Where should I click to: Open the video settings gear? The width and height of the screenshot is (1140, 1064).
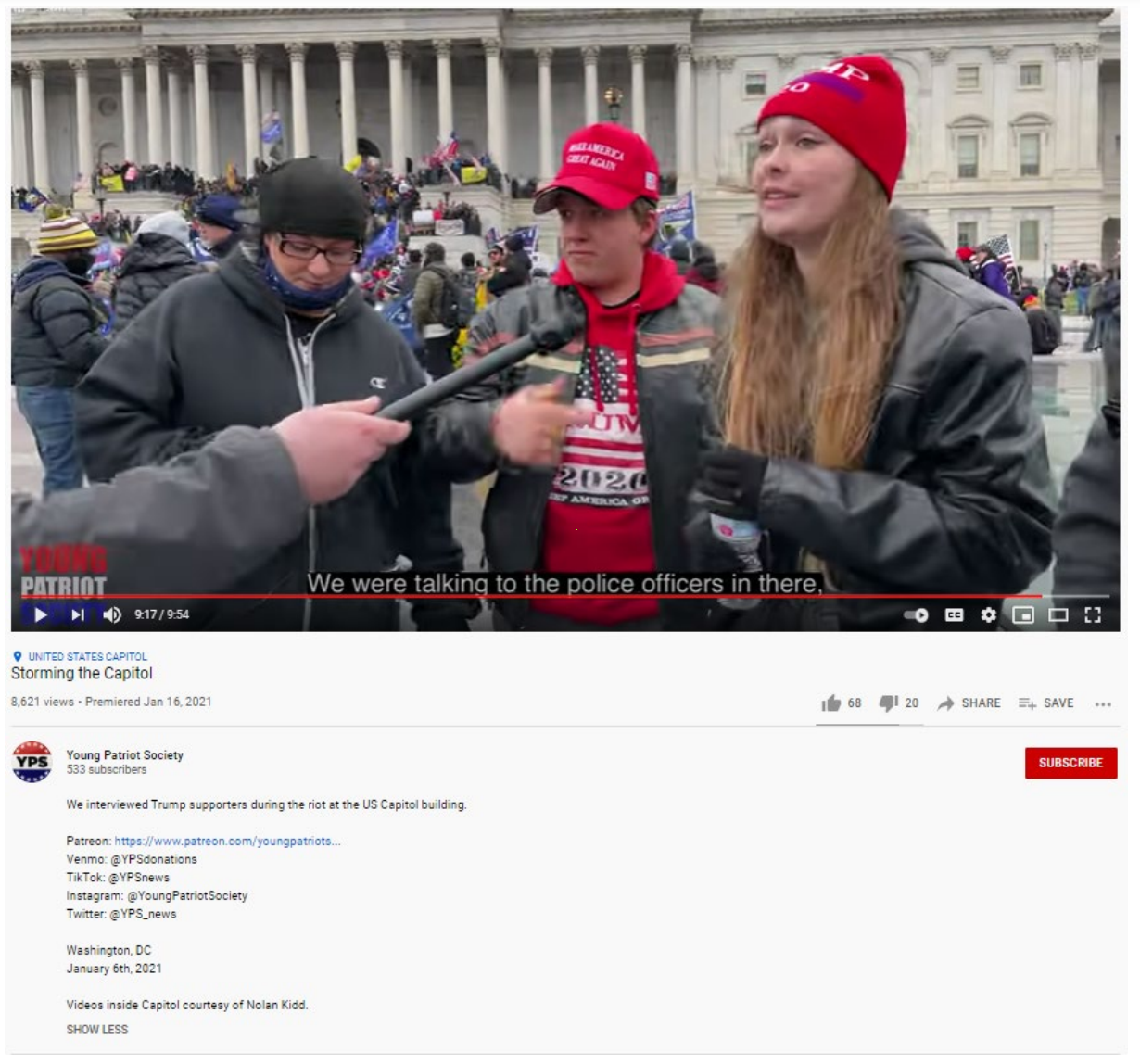tap(989, 615)
